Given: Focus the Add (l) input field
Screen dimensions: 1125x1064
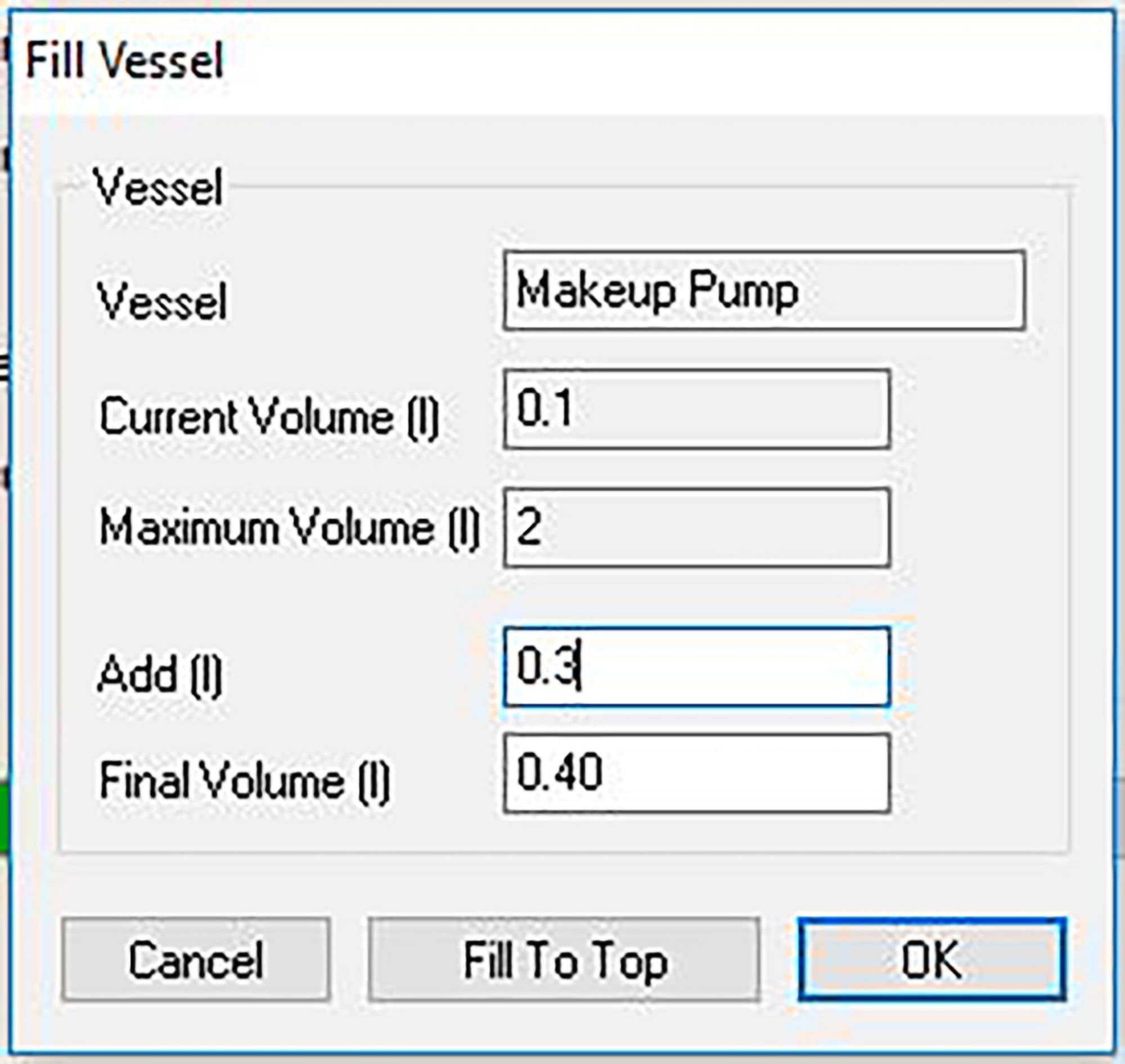Looking at the screenshot, I should (x=696, y=666).
